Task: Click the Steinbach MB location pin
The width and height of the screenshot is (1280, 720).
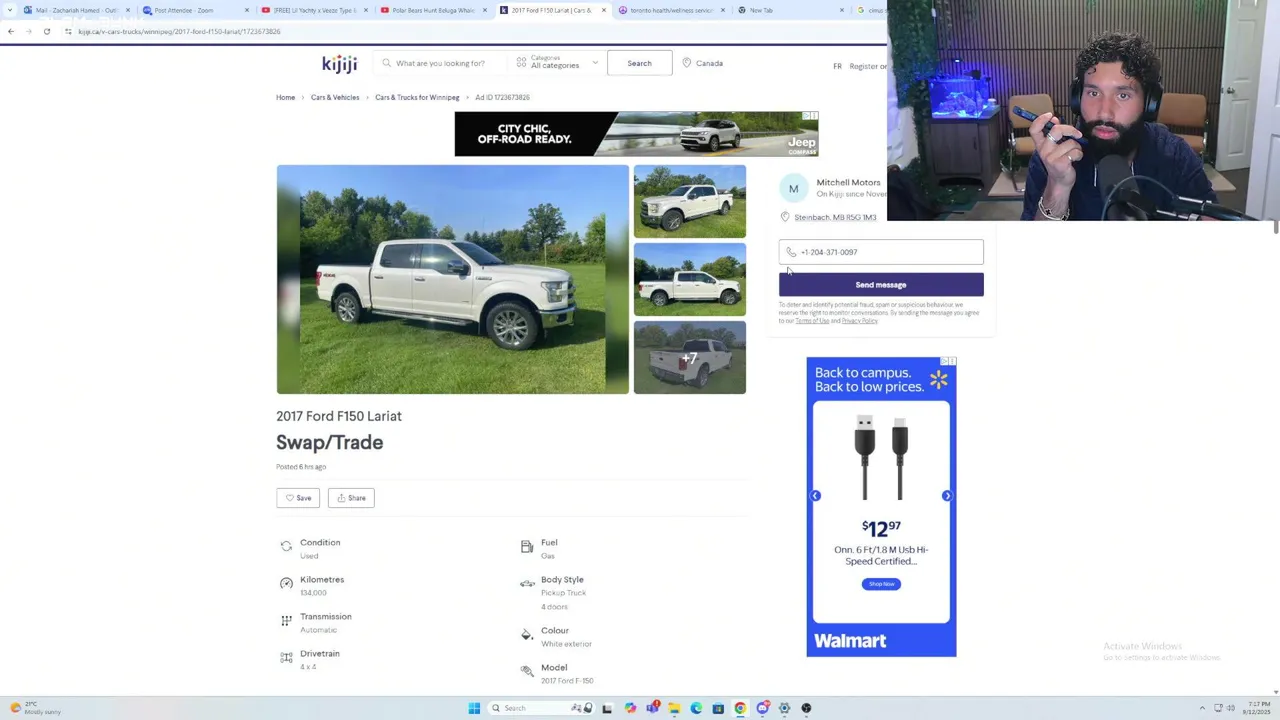Action: click(785, 217)
